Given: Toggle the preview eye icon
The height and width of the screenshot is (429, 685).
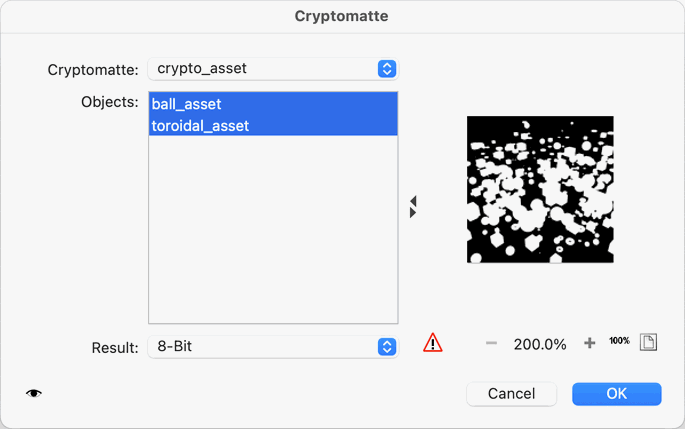Looking at the screenshot, I should tap(34, 394).
